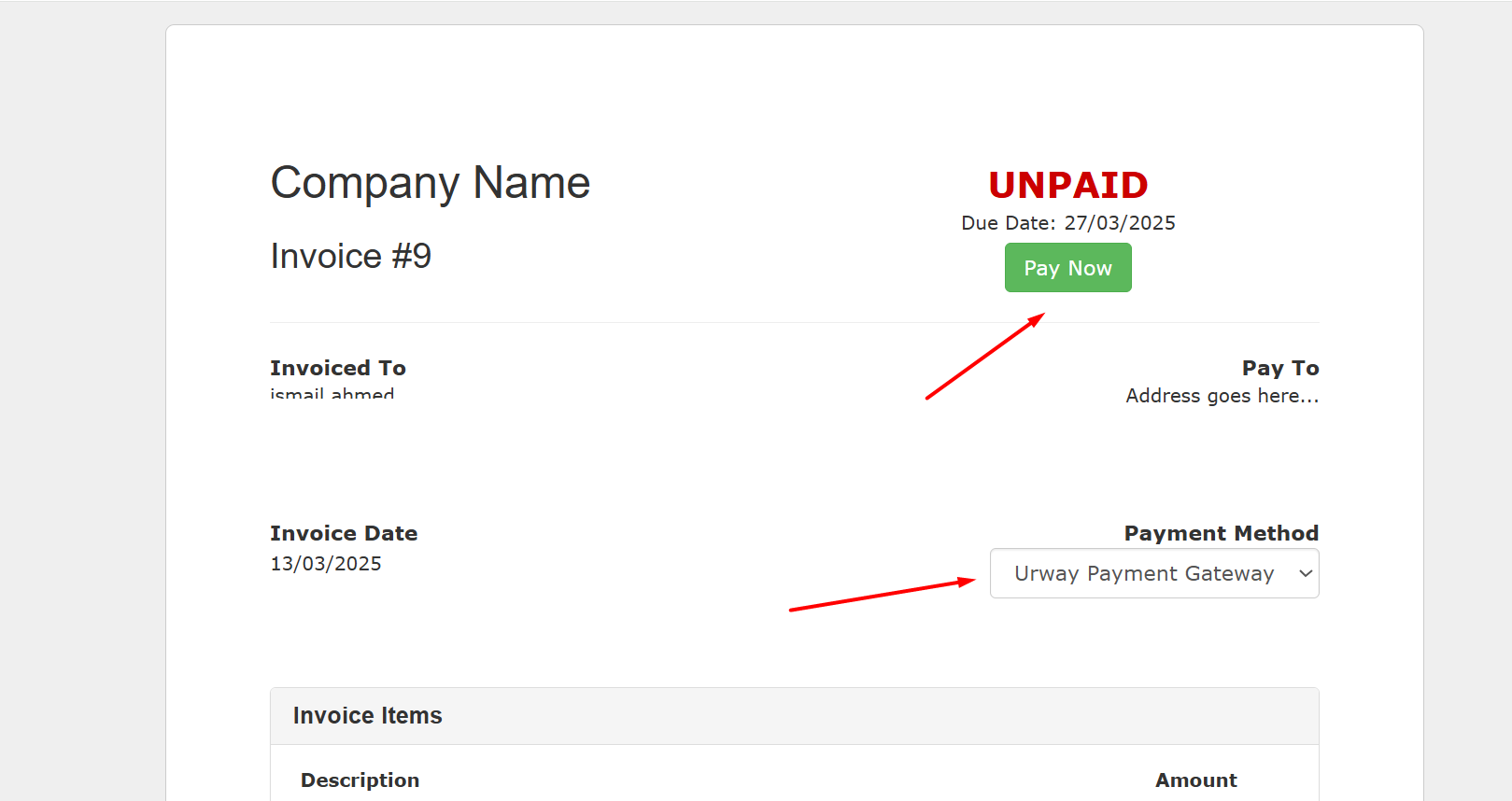Click the Description column header

(360, 780)
